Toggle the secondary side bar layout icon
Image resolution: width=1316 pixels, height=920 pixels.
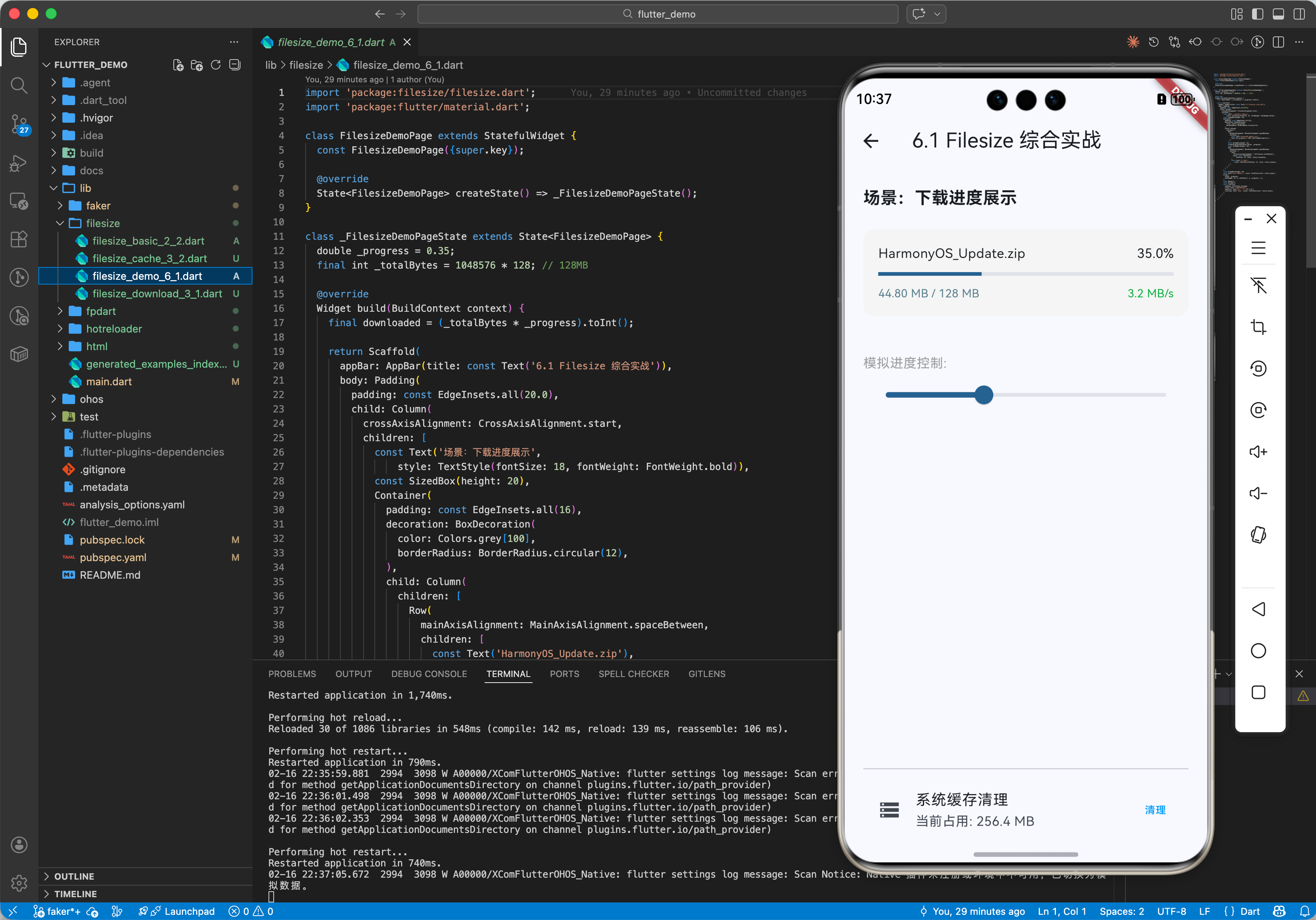1299,14
